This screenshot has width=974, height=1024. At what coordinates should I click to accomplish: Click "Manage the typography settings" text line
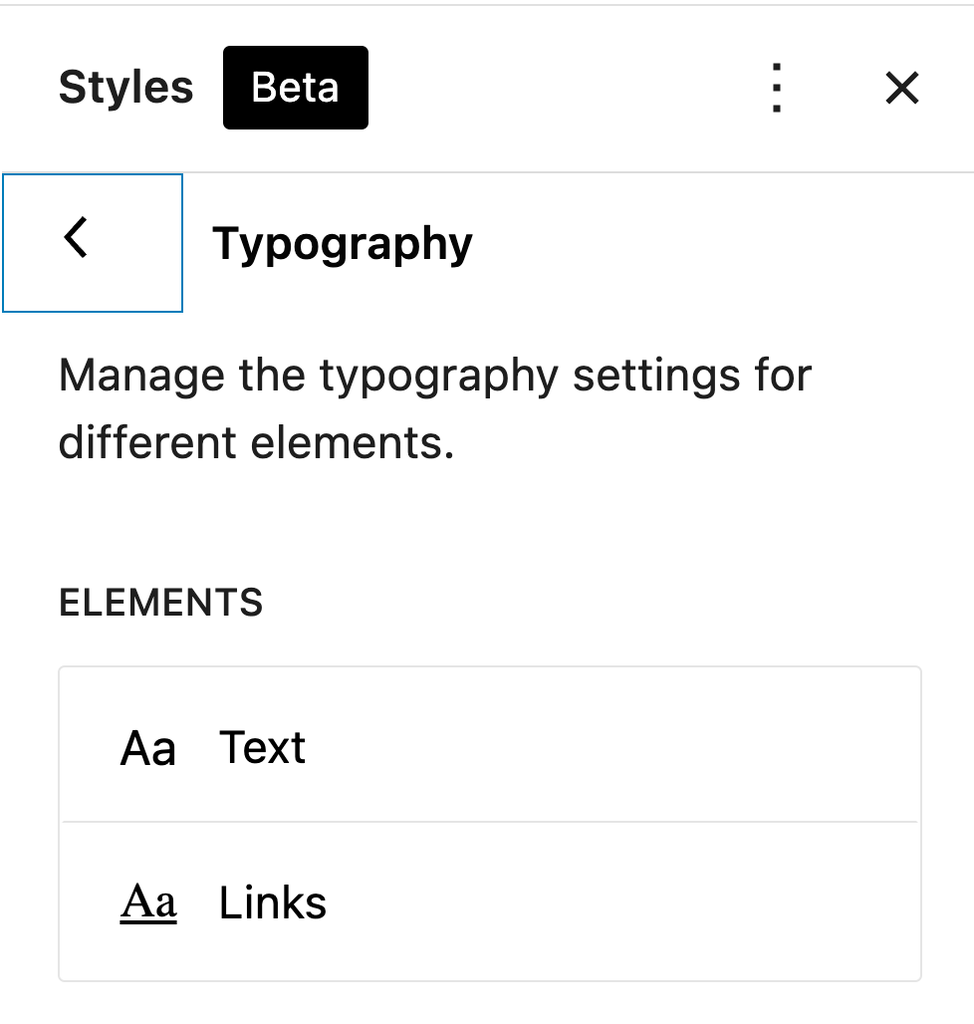[x=435, y=377]
